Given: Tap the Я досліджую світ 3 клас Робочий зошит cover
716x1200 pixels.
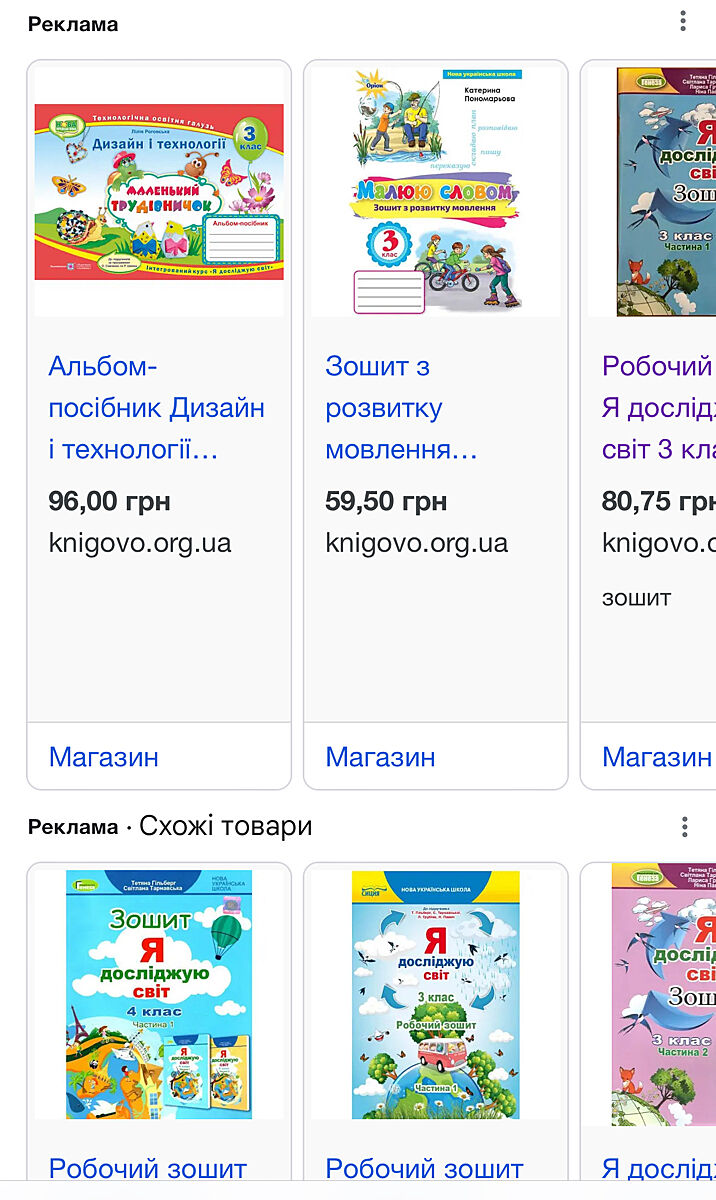Looking at the screenshot, I should (435, 994).
